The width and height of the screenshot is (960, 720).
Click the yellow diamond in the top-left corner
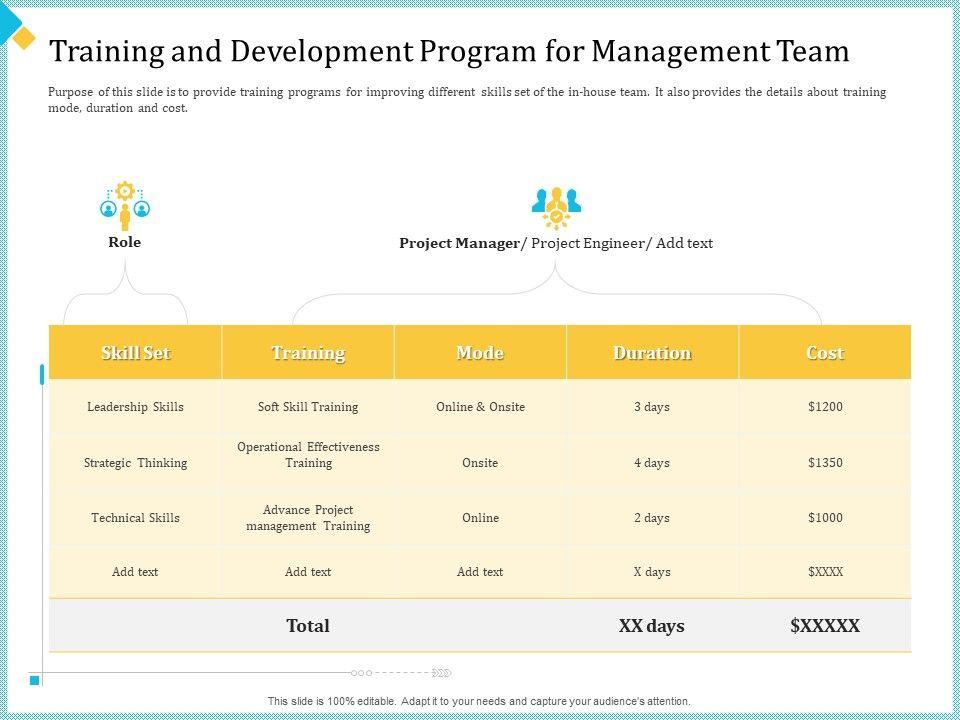click(24, 38)
